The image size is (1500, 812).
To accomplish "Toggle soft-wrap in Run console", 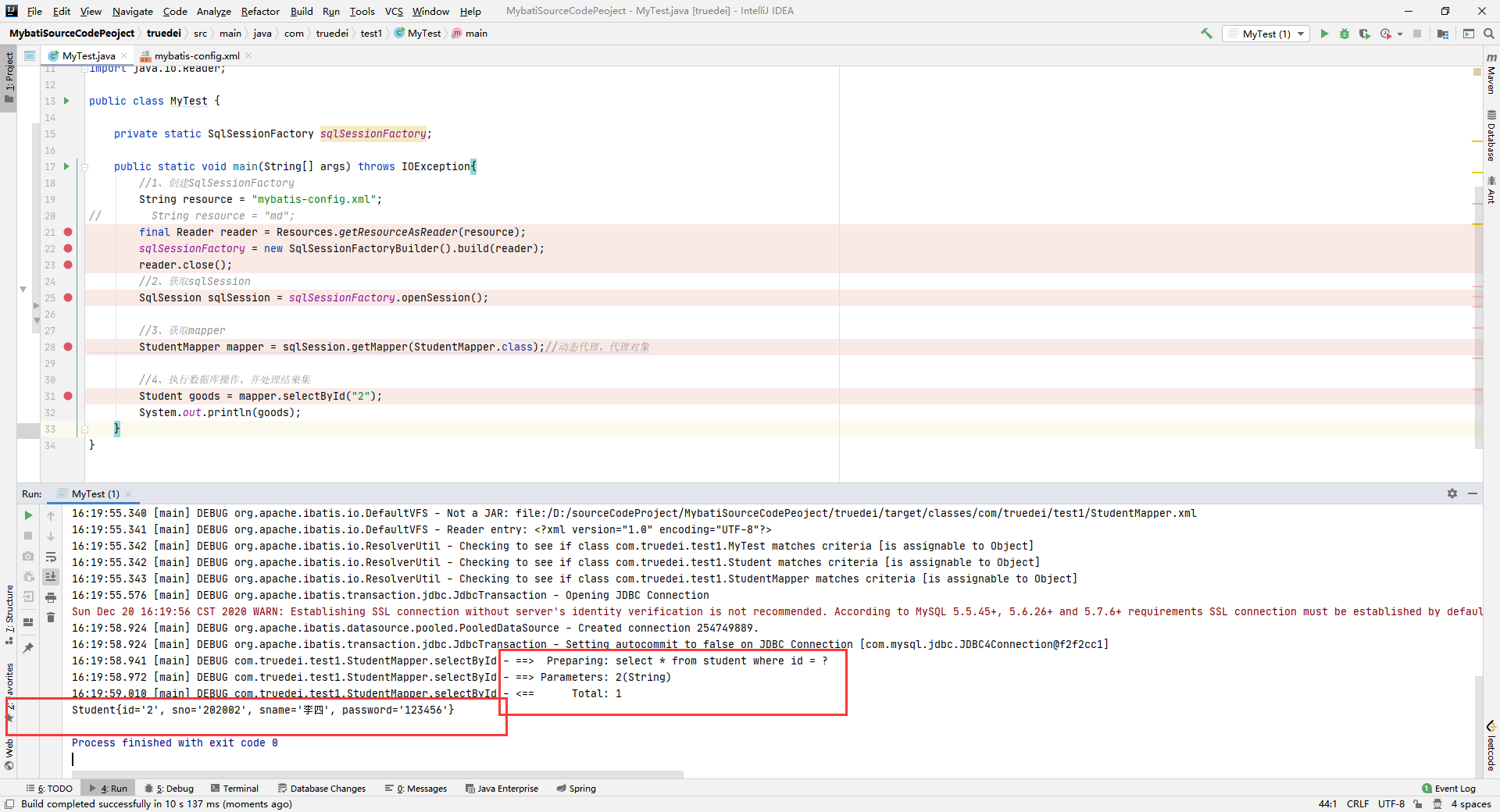I will [x=51, y=557].
